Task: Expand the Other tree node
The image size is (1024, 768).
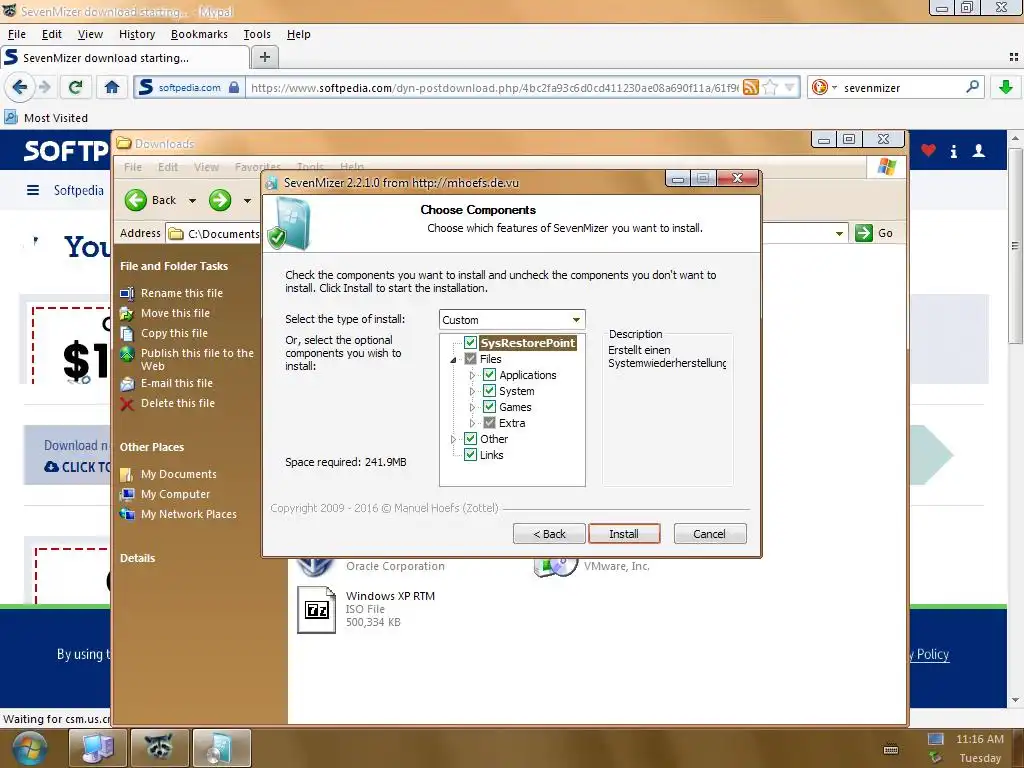Action: click(453, 439)
